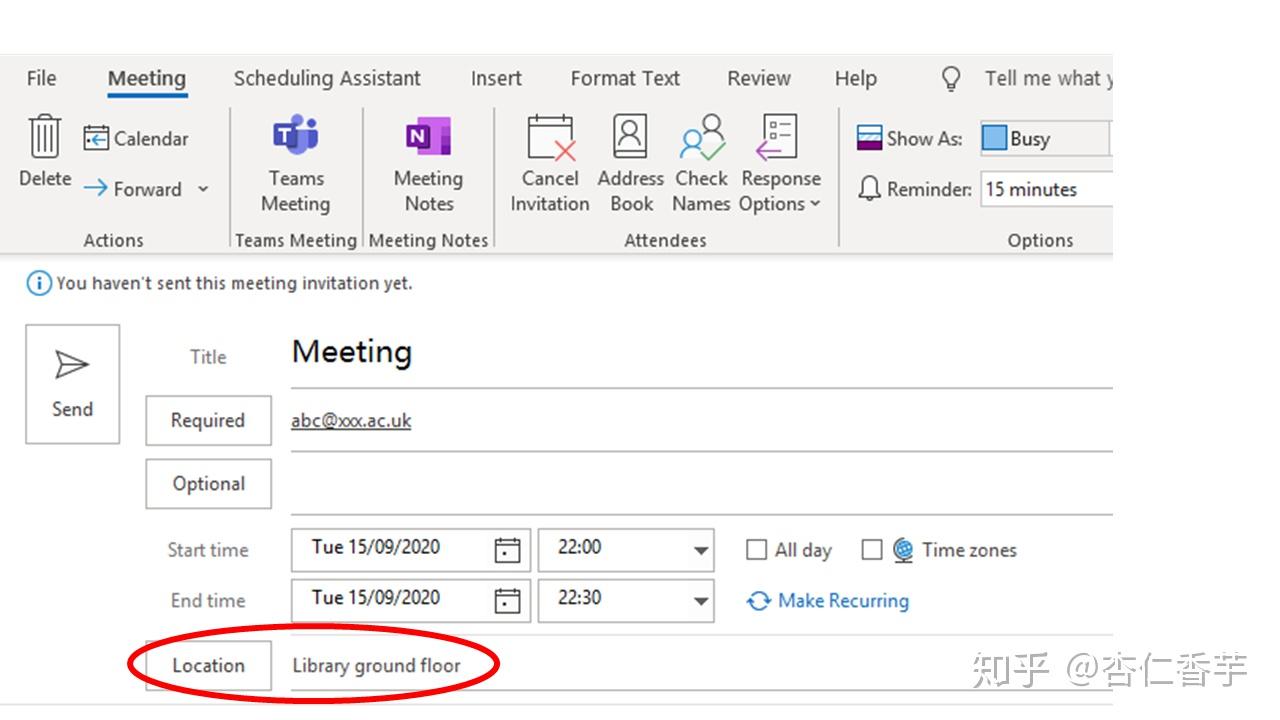The image size is (1280, 720).
Task: Click the Show As icon
Action: [x=869, y=139]
